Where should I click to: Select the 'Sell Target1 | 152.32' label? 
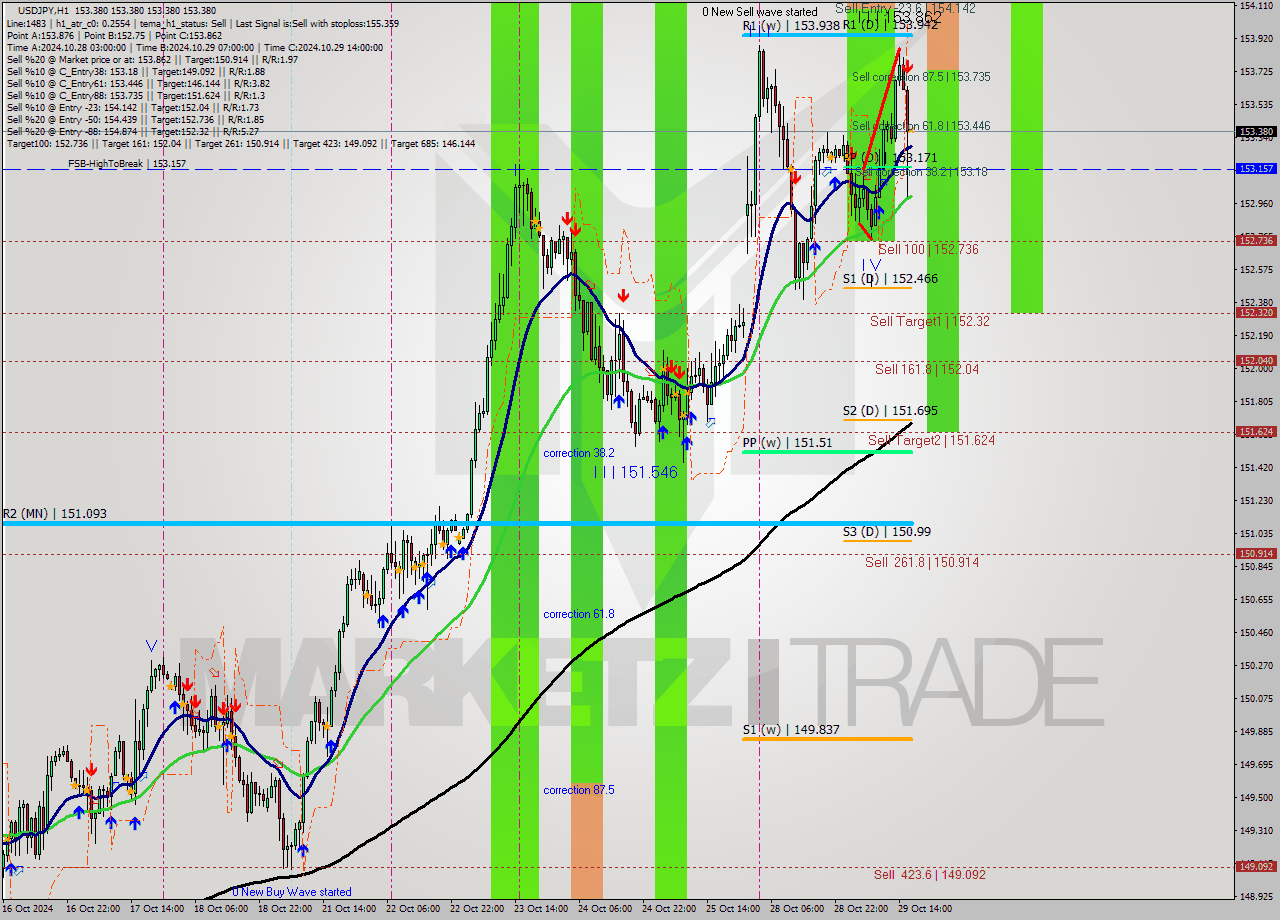click(x=930, y=321)
